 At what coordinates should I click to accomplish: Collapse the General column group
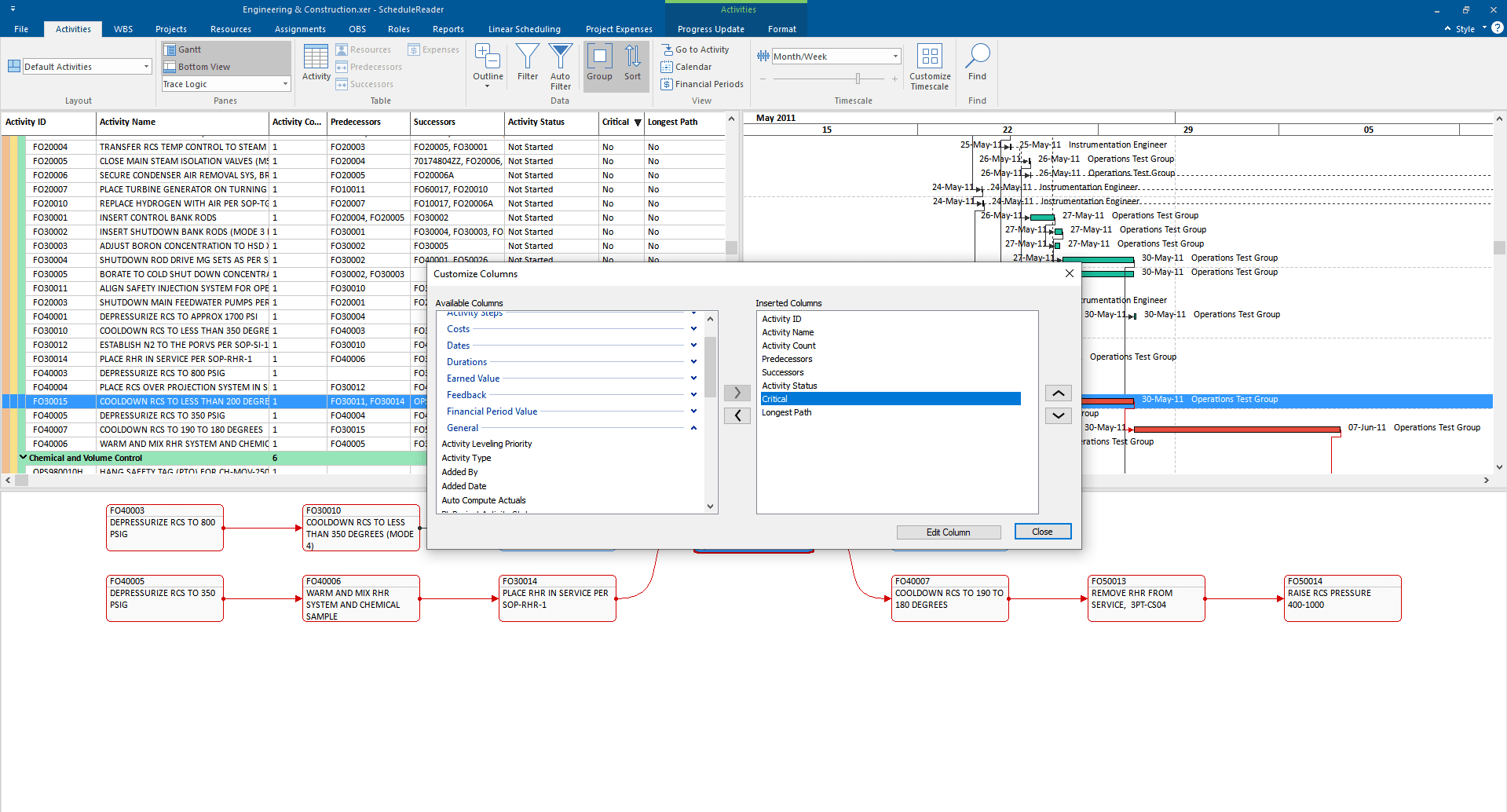click(693, 428)
